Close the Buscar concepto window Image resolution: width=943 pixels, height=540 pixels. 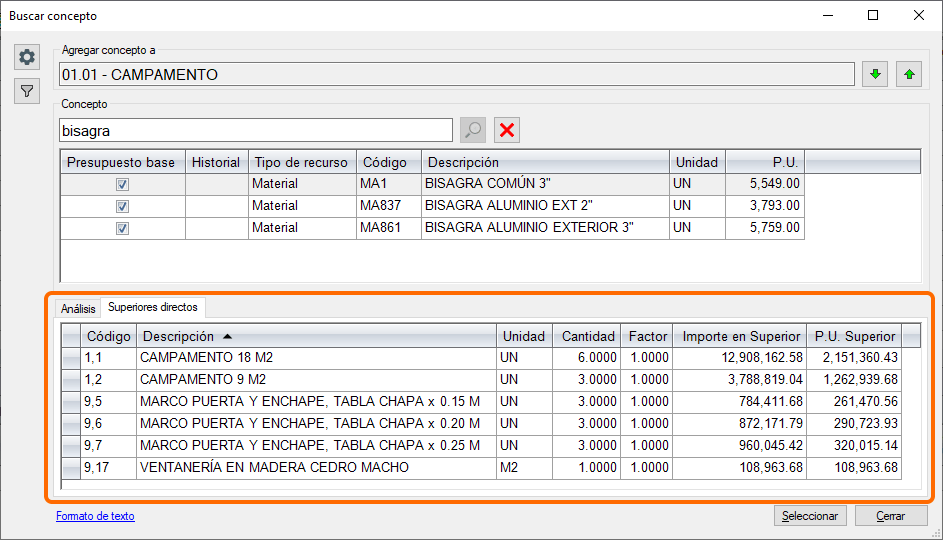[x=918, y=16]
